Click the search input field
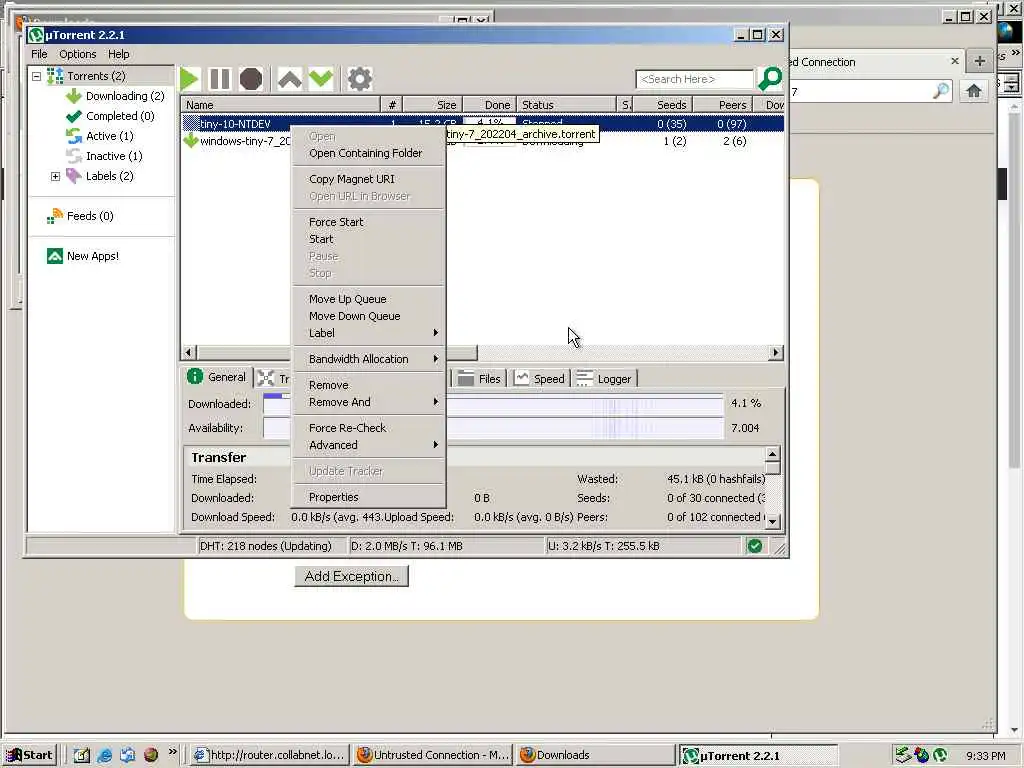Image resolution: width=1024 pixels, height=768 pixels. (694, 79)
